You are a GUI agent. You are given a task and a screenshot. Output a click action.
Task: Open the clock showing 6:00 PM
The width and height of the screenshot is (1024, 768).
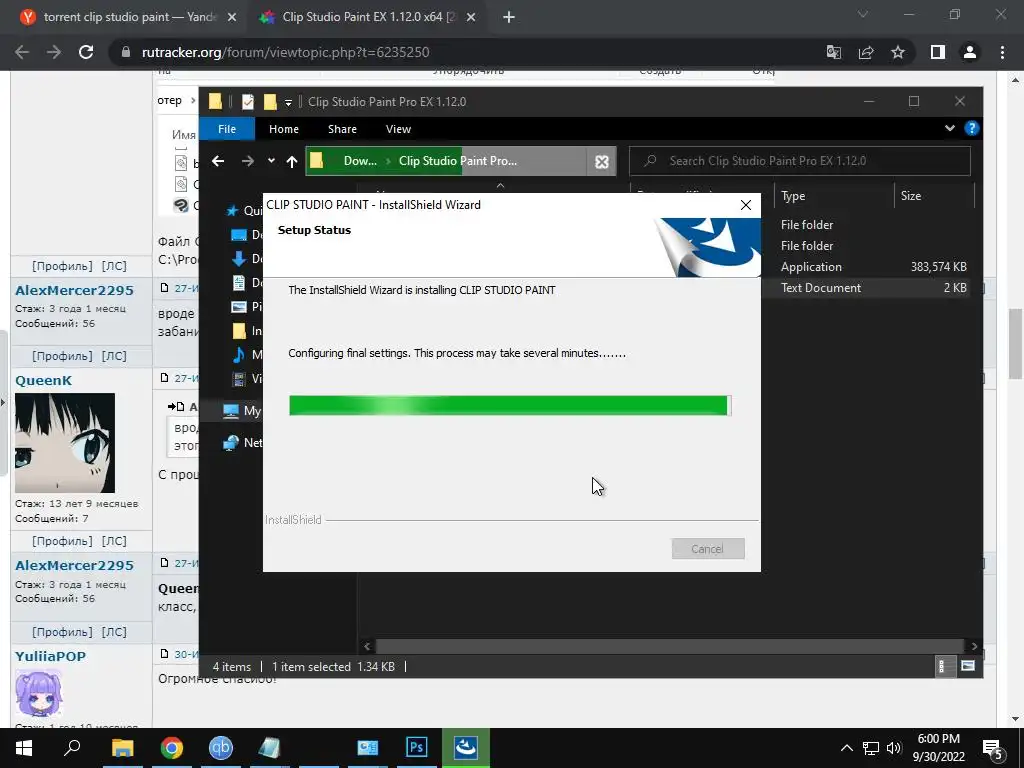point(938,748)
